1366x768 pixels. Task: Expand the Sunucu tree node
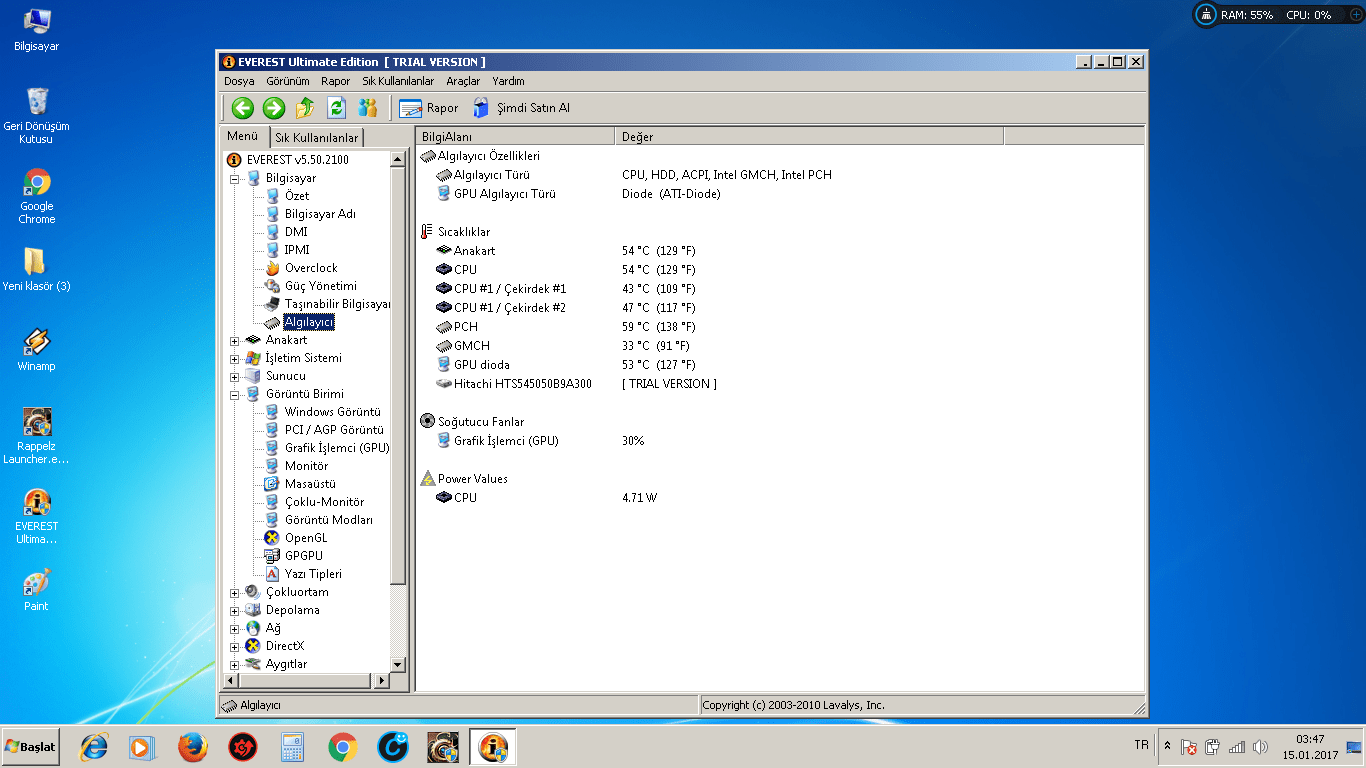pyautogui.click(x=235, y=376)
